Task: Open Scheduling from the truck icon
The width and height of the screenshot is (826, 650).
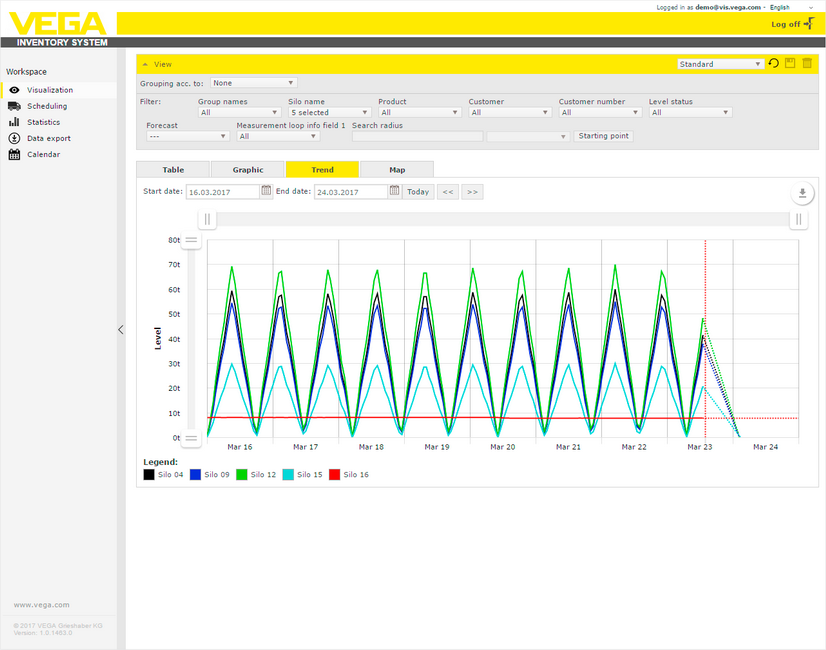Action: 15,106
